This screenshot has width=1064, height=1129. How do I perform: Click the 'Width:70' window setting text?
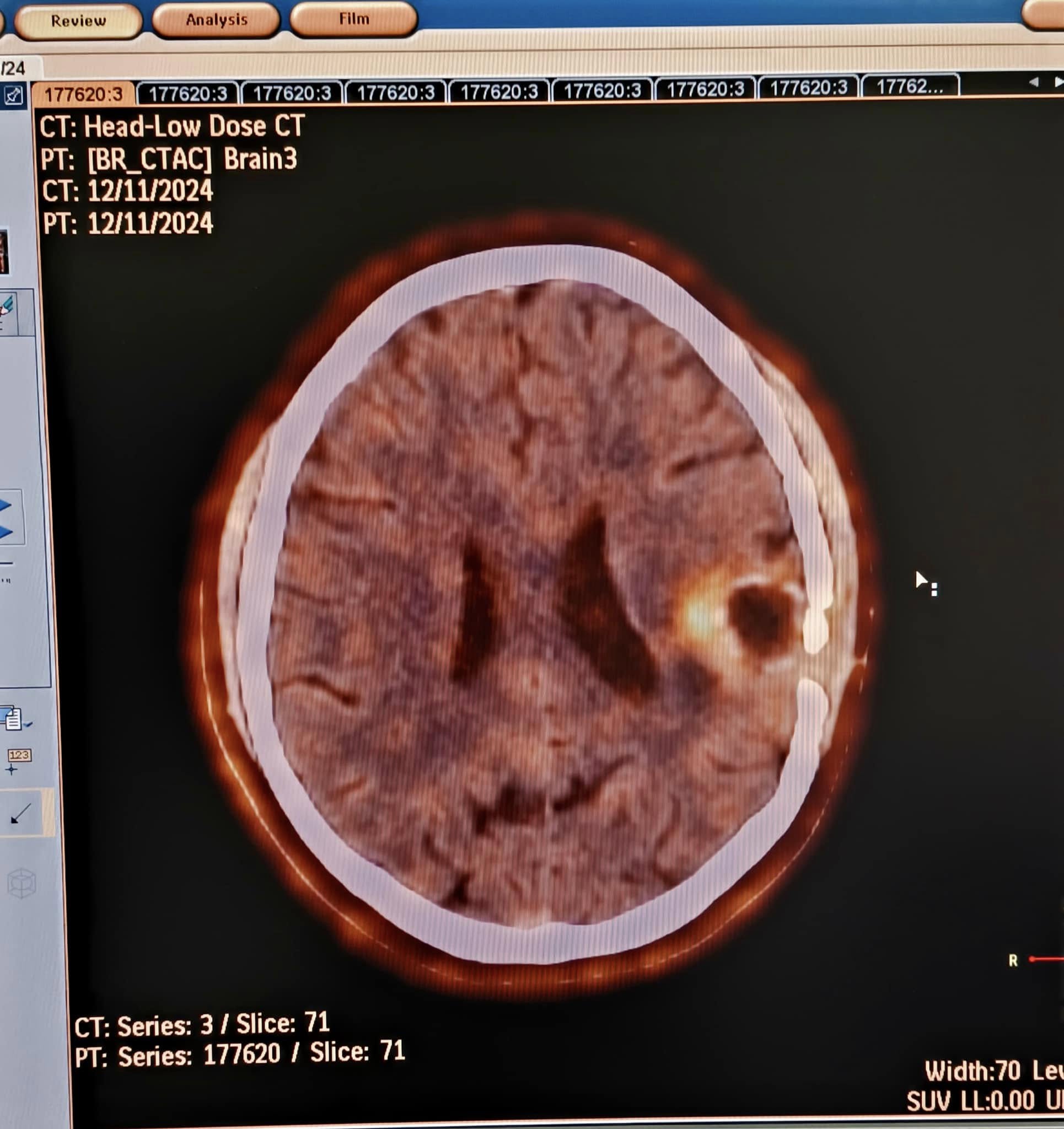pyautogui.click(x=972, y=1071)
